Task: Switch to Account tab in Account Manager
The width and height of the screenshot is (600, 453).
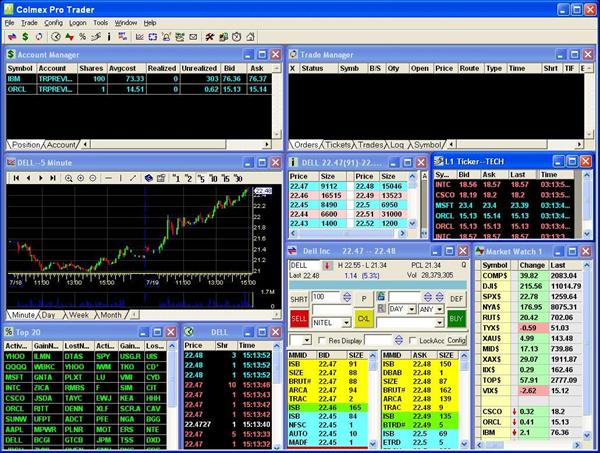Action: (x=61, y=145)
